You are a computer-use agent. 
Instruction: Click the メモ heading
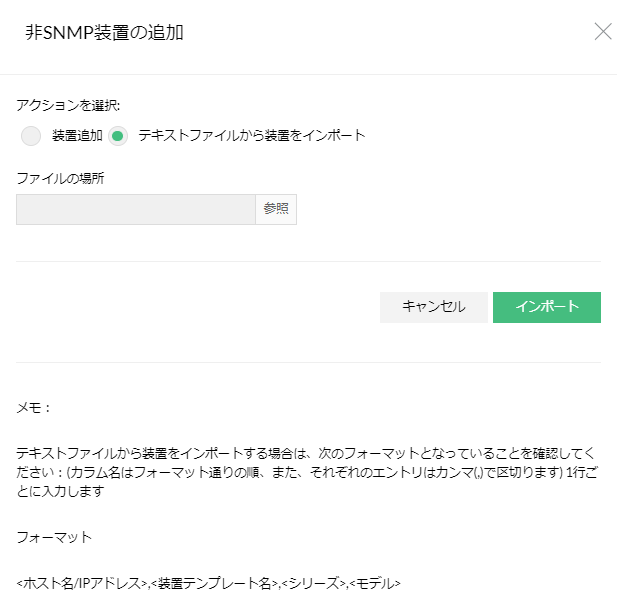point(34,408)
